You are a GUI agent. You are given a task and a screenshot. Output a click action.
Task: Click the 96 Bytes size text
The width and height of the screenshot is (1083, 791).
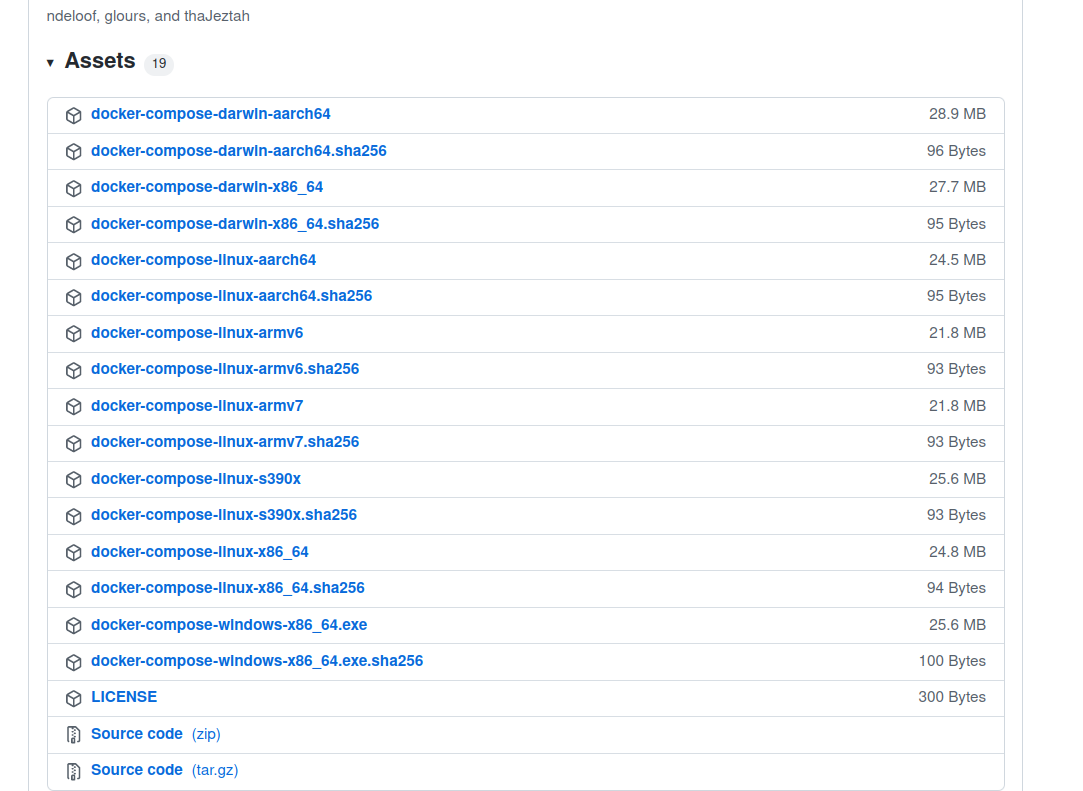pos(956,151)
